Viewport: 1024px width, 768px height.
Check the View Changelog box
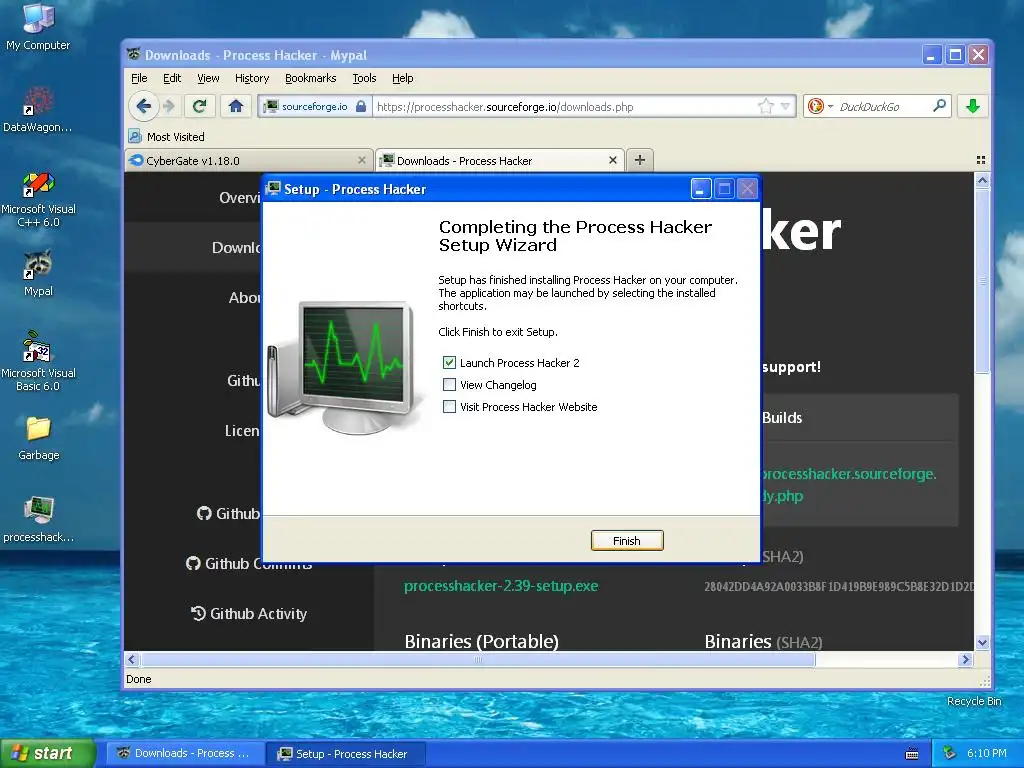tap(449, 385)
